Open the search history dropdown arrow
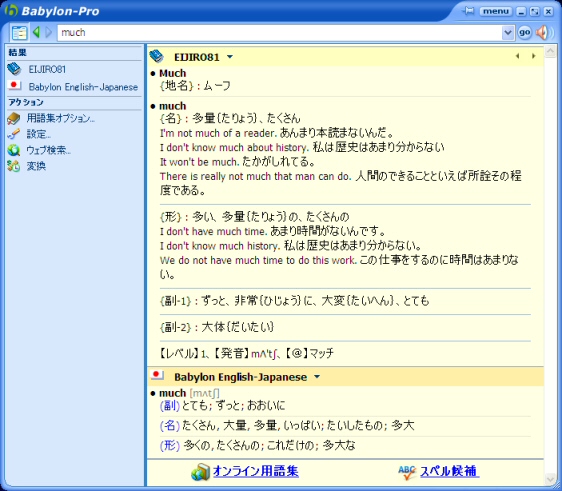The width and height of the screenshot is (562, 491). point(508,33)
